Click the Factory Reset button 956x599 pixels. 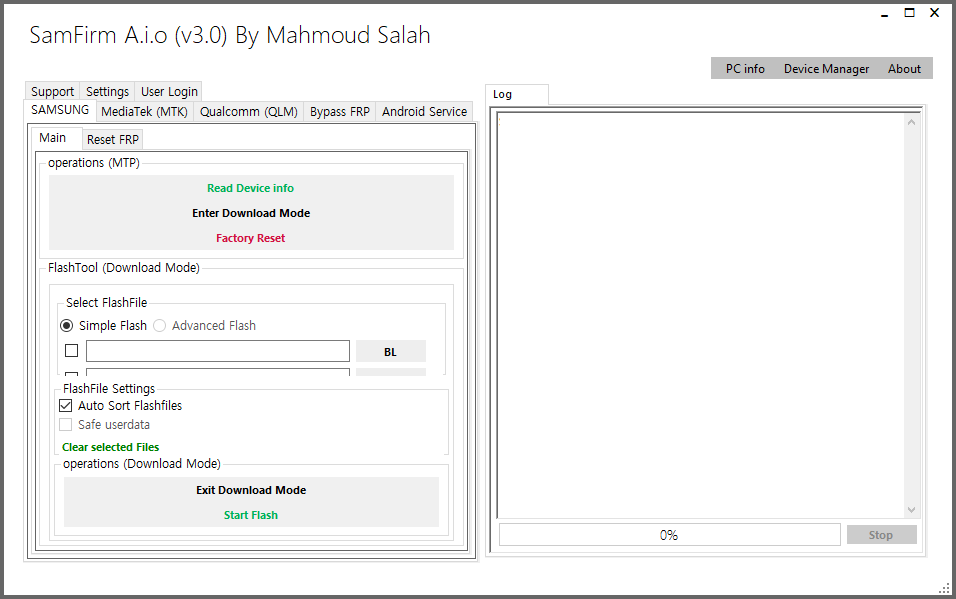click(251, 238)
